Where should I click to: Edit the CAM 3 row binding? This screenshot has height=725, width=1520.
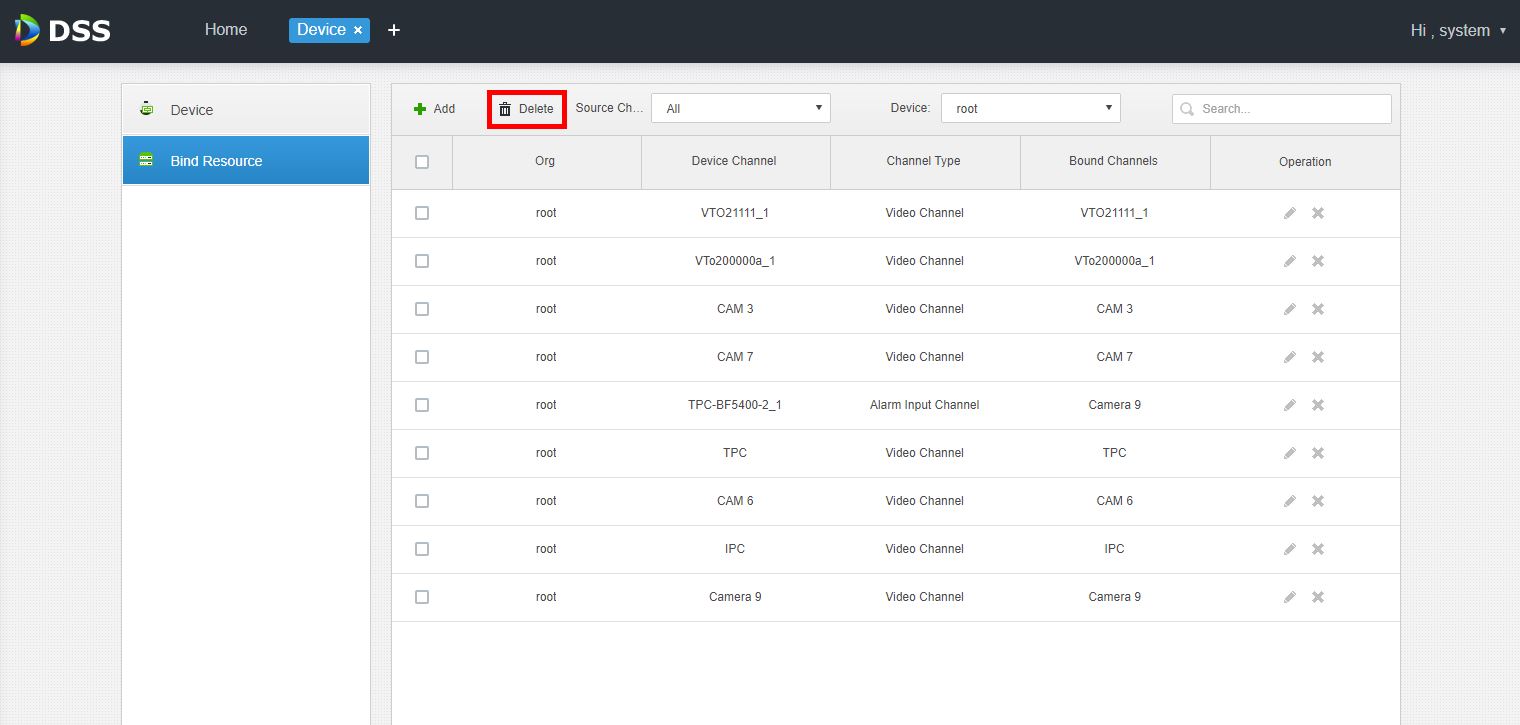1290,309
